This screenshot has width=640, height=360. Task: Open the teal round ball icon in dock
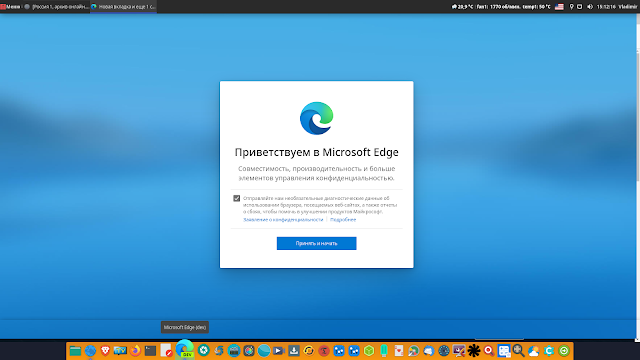click(264, 351)
